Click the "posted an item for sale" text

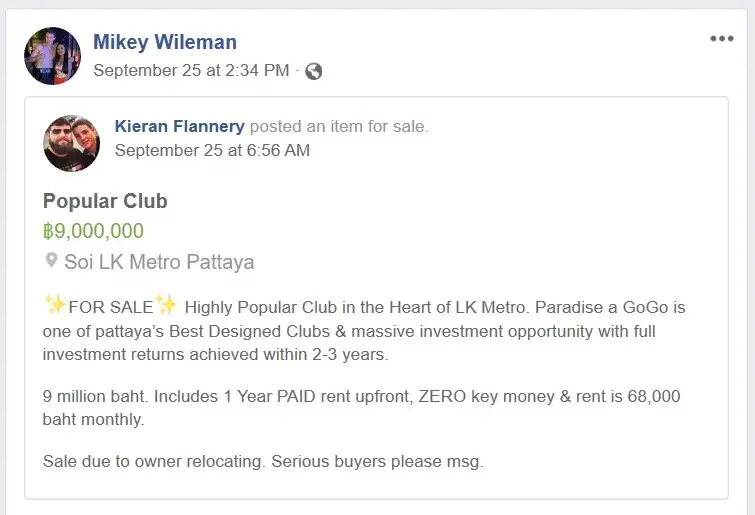coord(338,126)
